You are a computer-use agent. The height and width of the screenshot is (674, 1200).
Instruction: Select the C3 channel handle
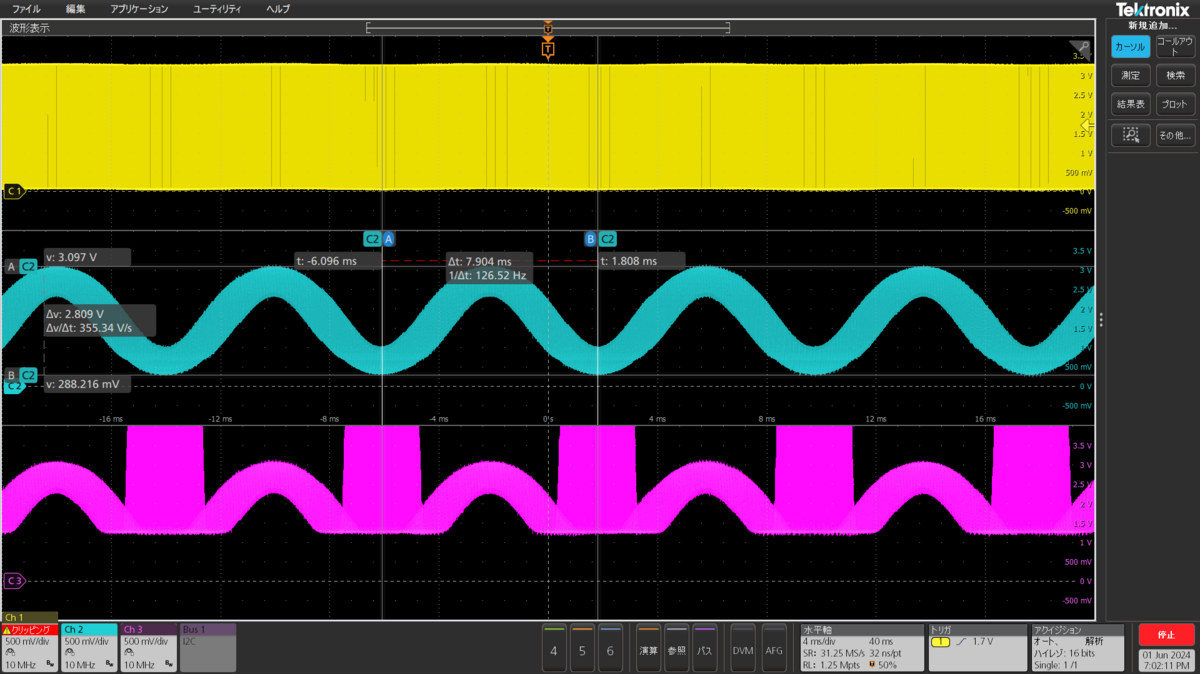[x=14, y=580]
